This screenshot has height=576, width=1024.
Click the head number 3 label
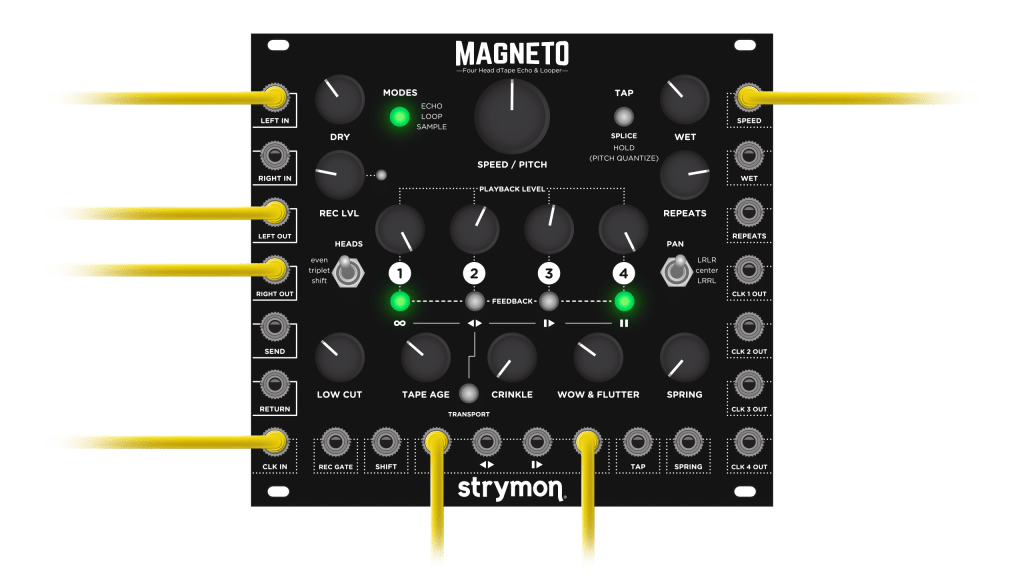[549, 273]
